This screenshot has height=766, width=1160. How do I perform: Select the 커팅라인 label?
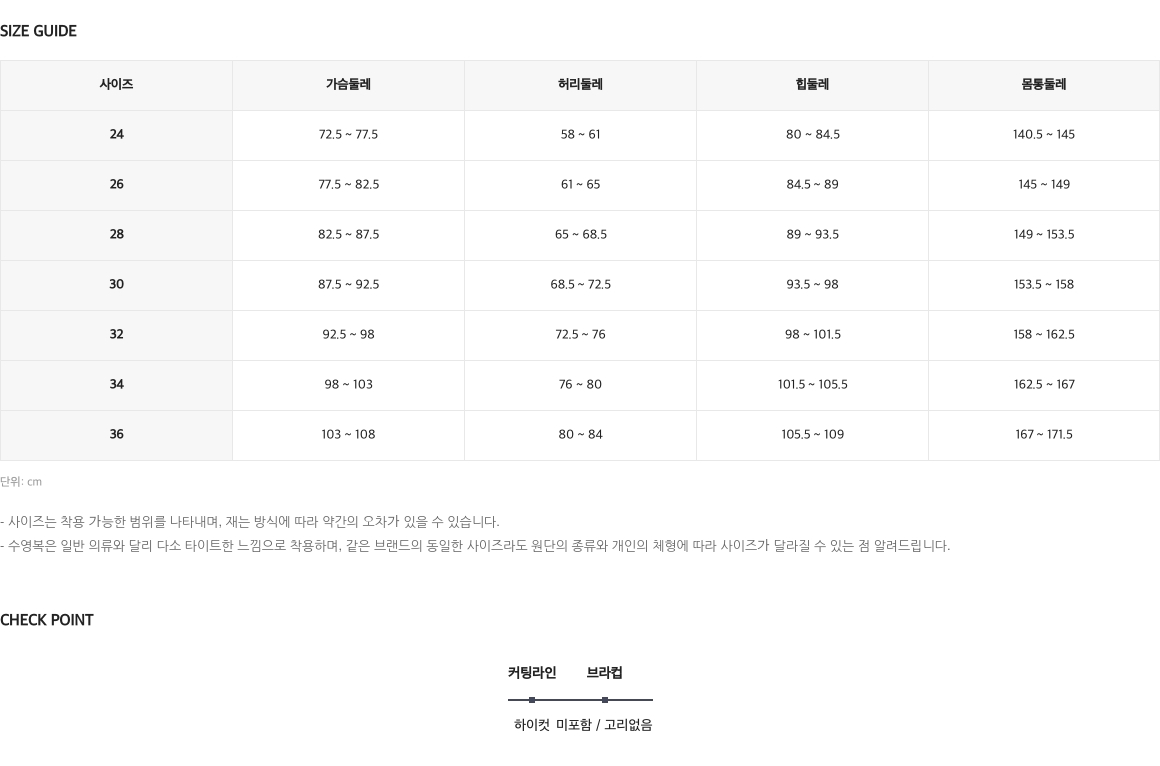pyautogui.click(x=532, y=673)
